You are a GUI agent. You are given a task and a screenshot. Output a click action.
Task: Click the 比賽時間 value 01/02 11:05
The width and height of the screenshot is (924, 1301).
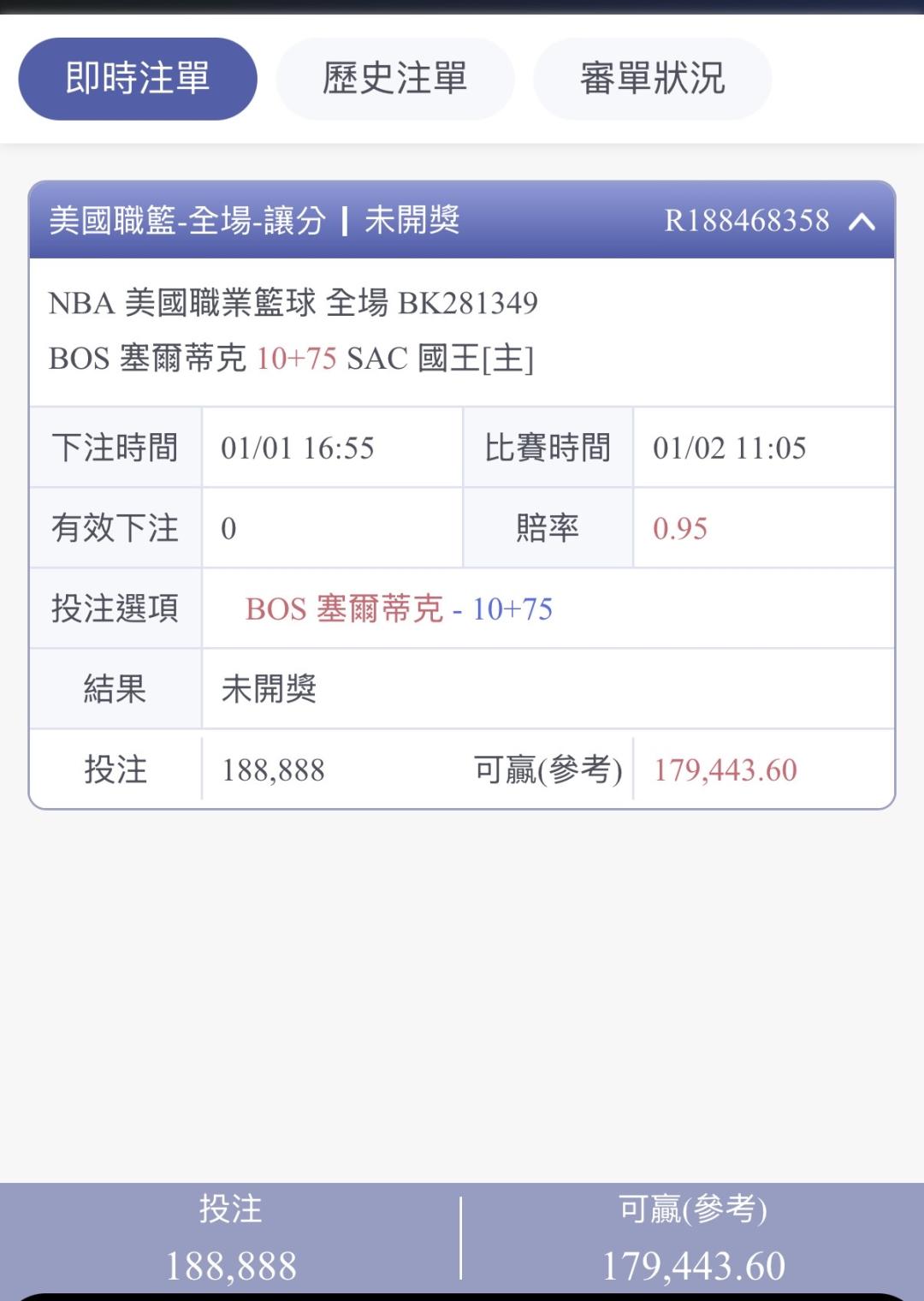coord(729,449)
